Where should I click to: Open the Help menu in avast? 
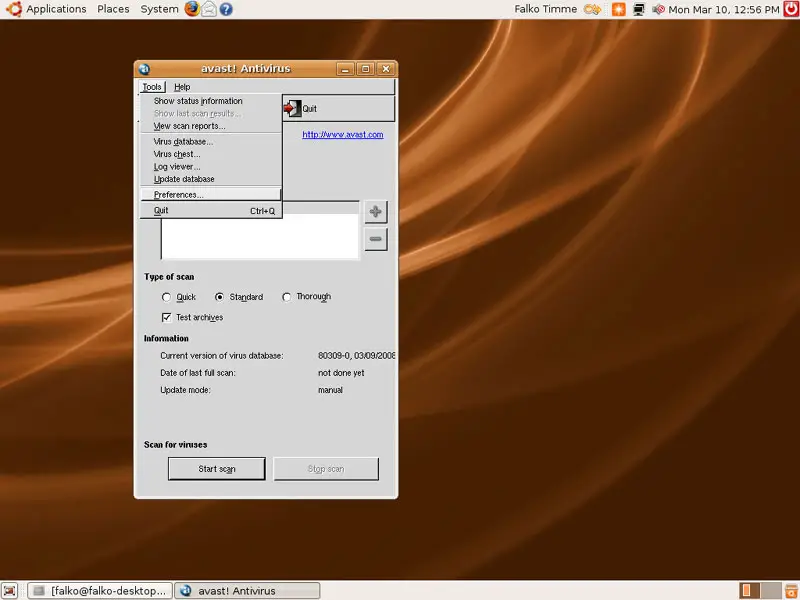pyautogui.click(x=182, y=87)
